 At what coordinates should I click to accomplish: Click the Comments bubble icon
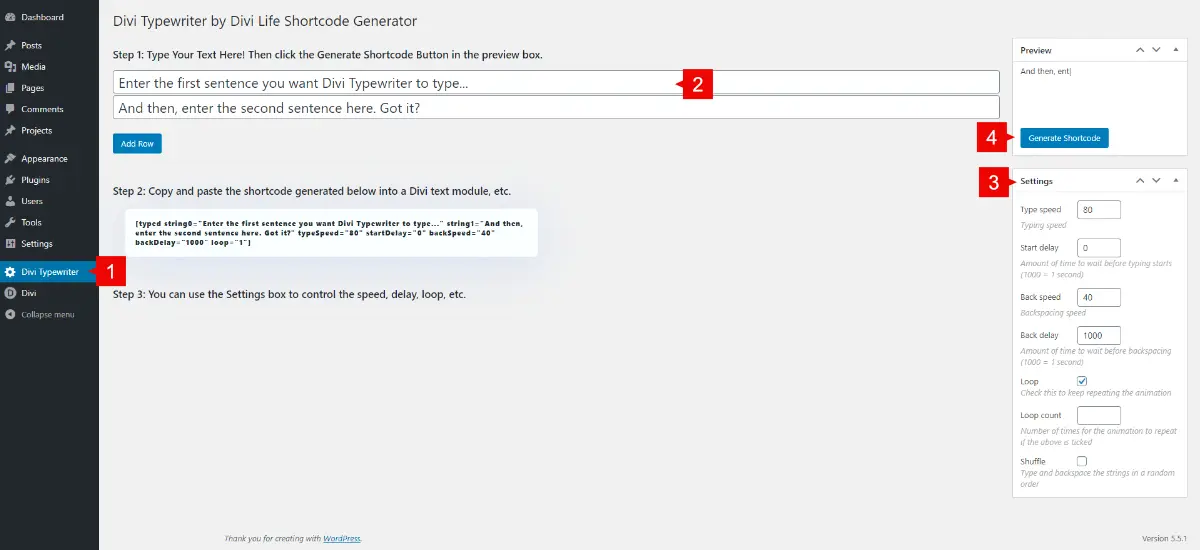click(x=10, y=109)
